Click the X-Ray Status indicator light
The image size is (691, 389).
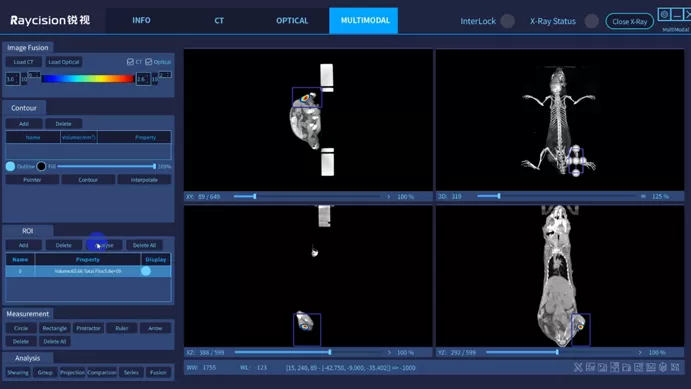point(591,21)
